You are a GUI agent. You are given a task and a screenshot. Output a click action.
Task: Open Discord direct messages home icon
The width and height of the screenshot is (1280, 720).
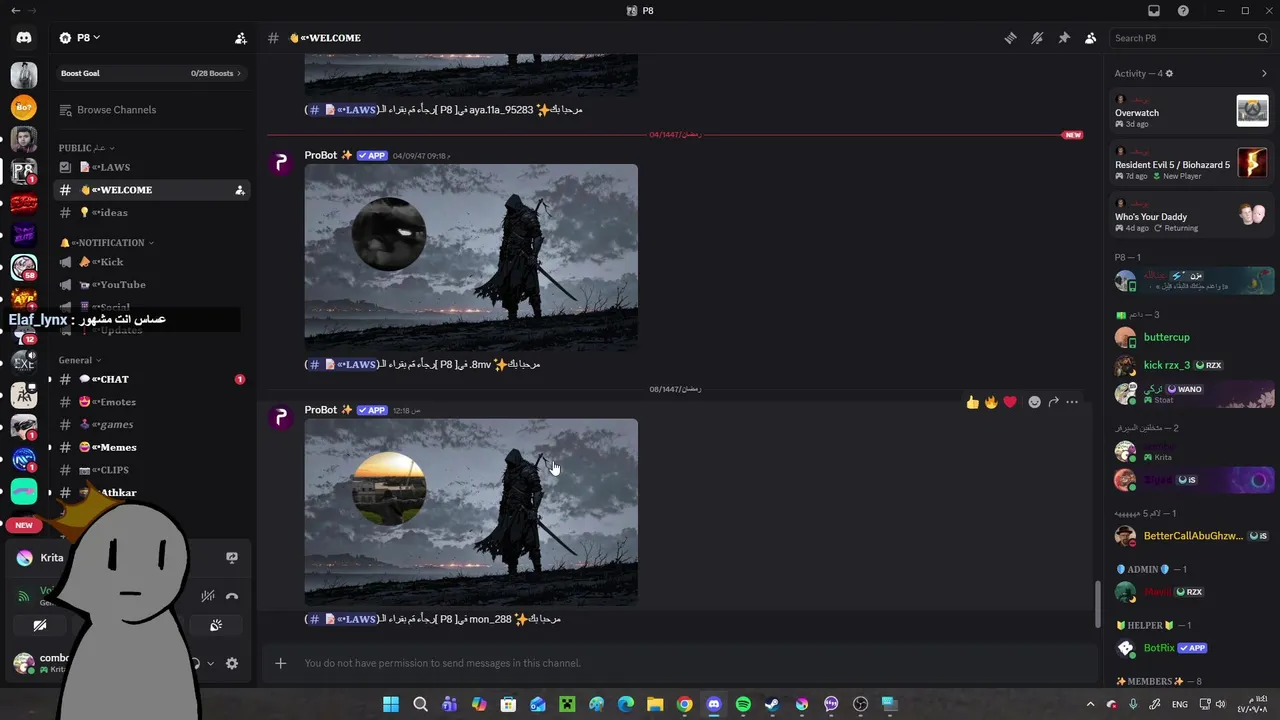click(x=24, y=38)
